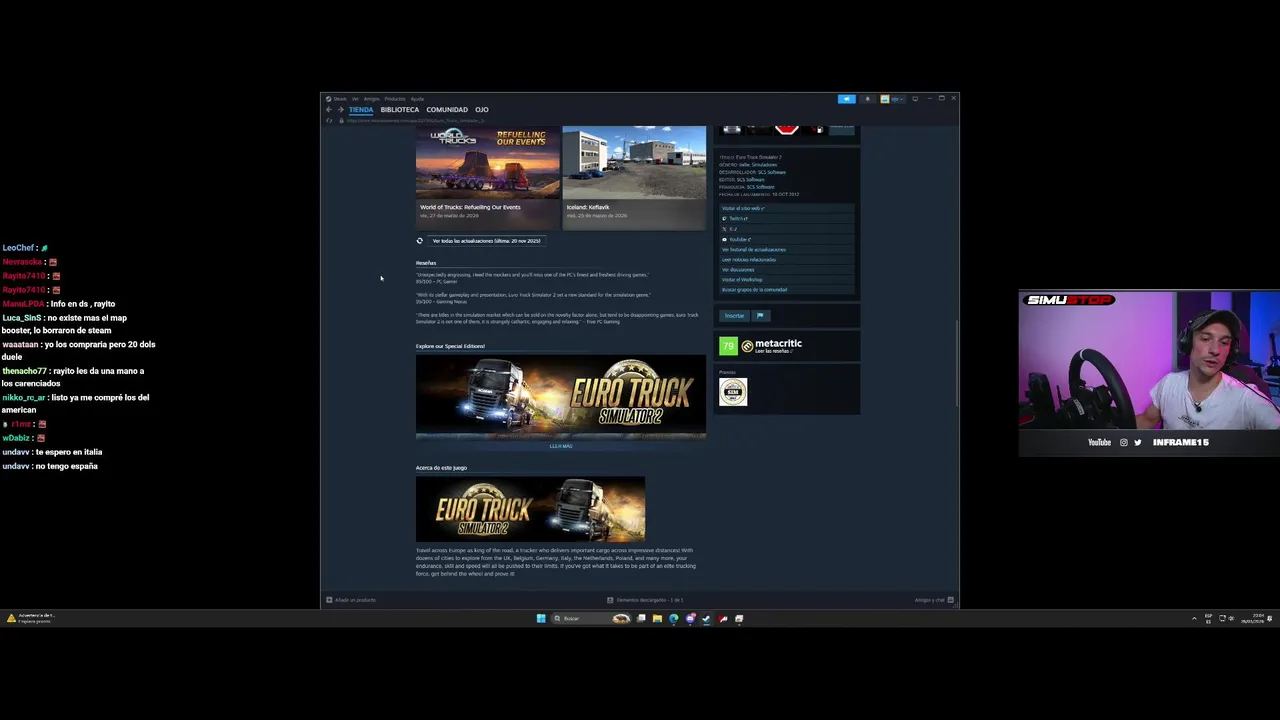
Task: Reload the store page with the refresh icon
Action: click(329, 121)
